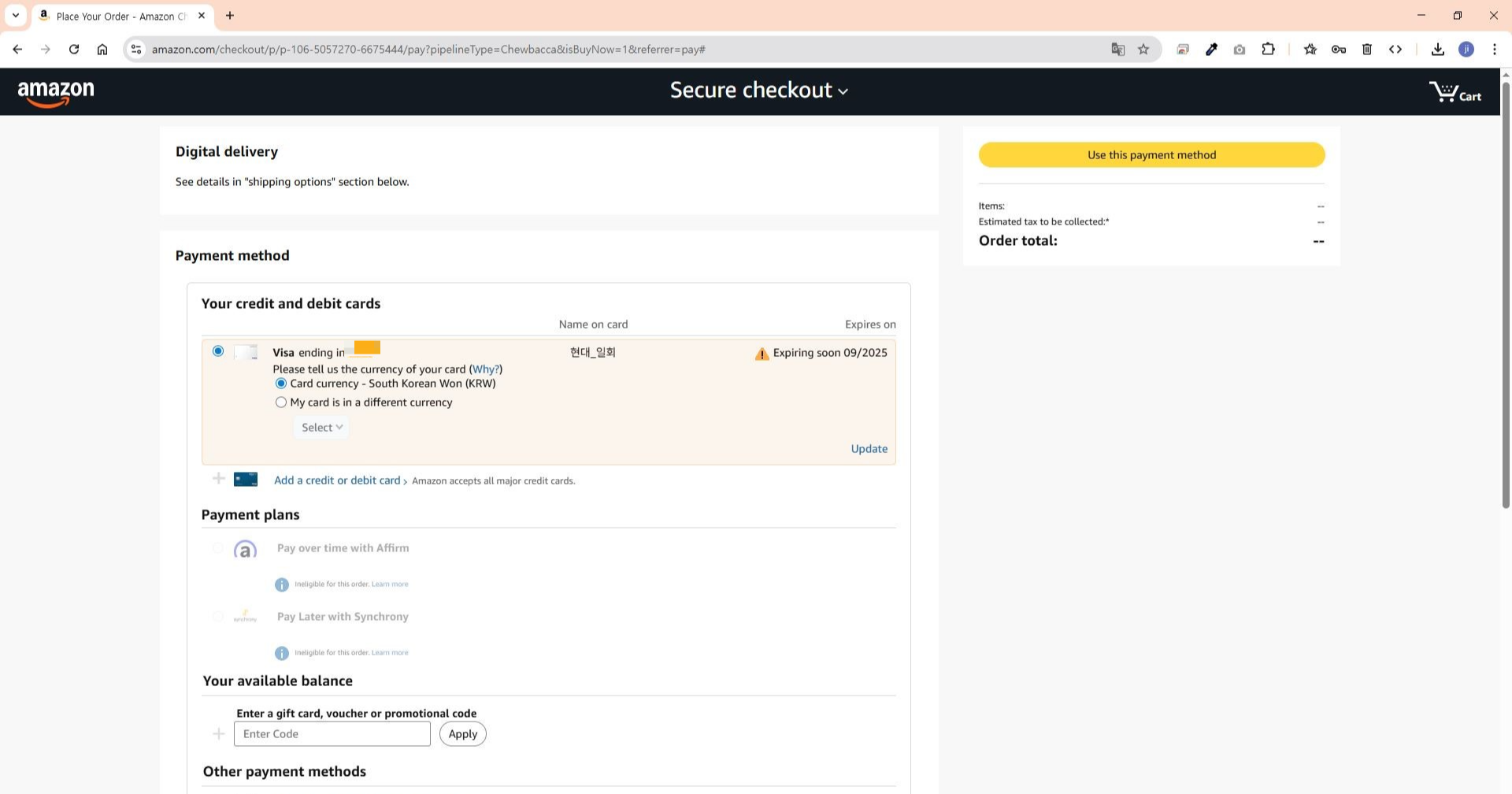Click the Update link on the Visa card
The height and width of the screenshot is (794, 1512).
[869, 449]
